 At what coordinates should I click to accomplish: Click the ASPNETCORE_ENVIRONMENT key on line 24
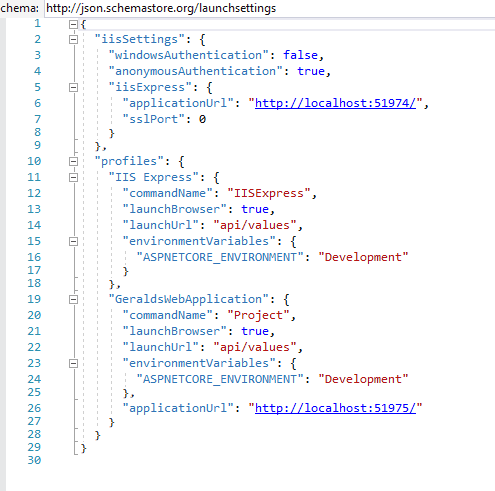pyautogui.click(x=220, y=379)
